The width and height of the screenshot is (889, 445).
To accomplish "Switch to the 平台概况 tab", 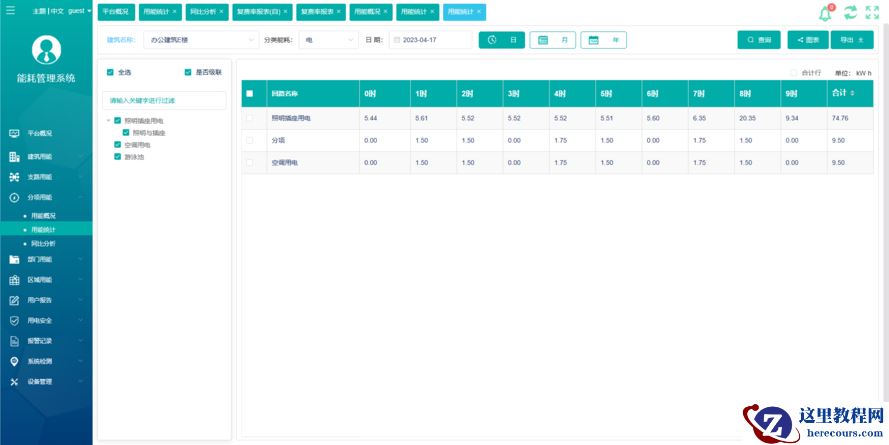I will 115,12.
